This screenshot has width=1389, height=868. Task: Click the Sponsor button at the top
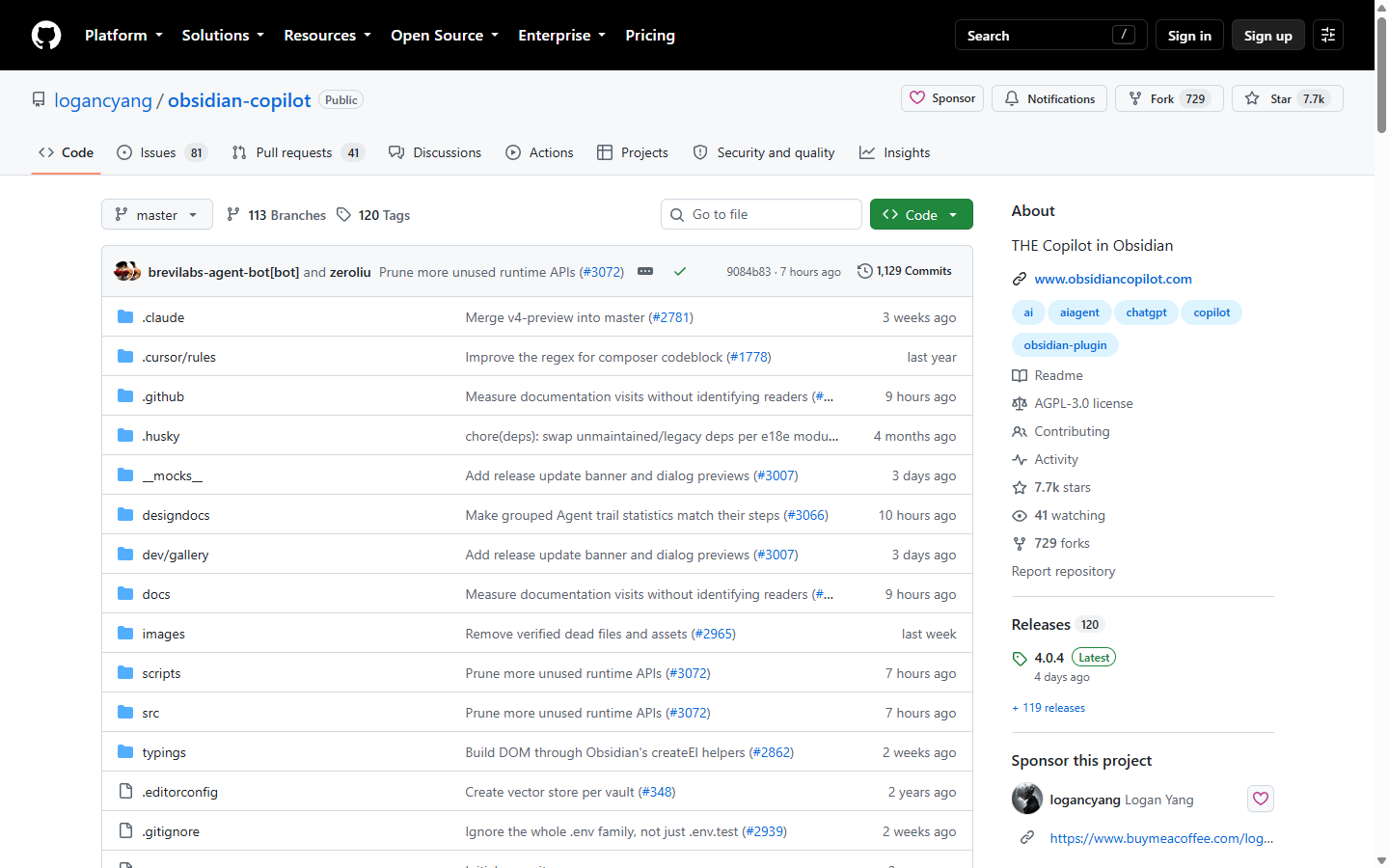(x=942, y=98)
